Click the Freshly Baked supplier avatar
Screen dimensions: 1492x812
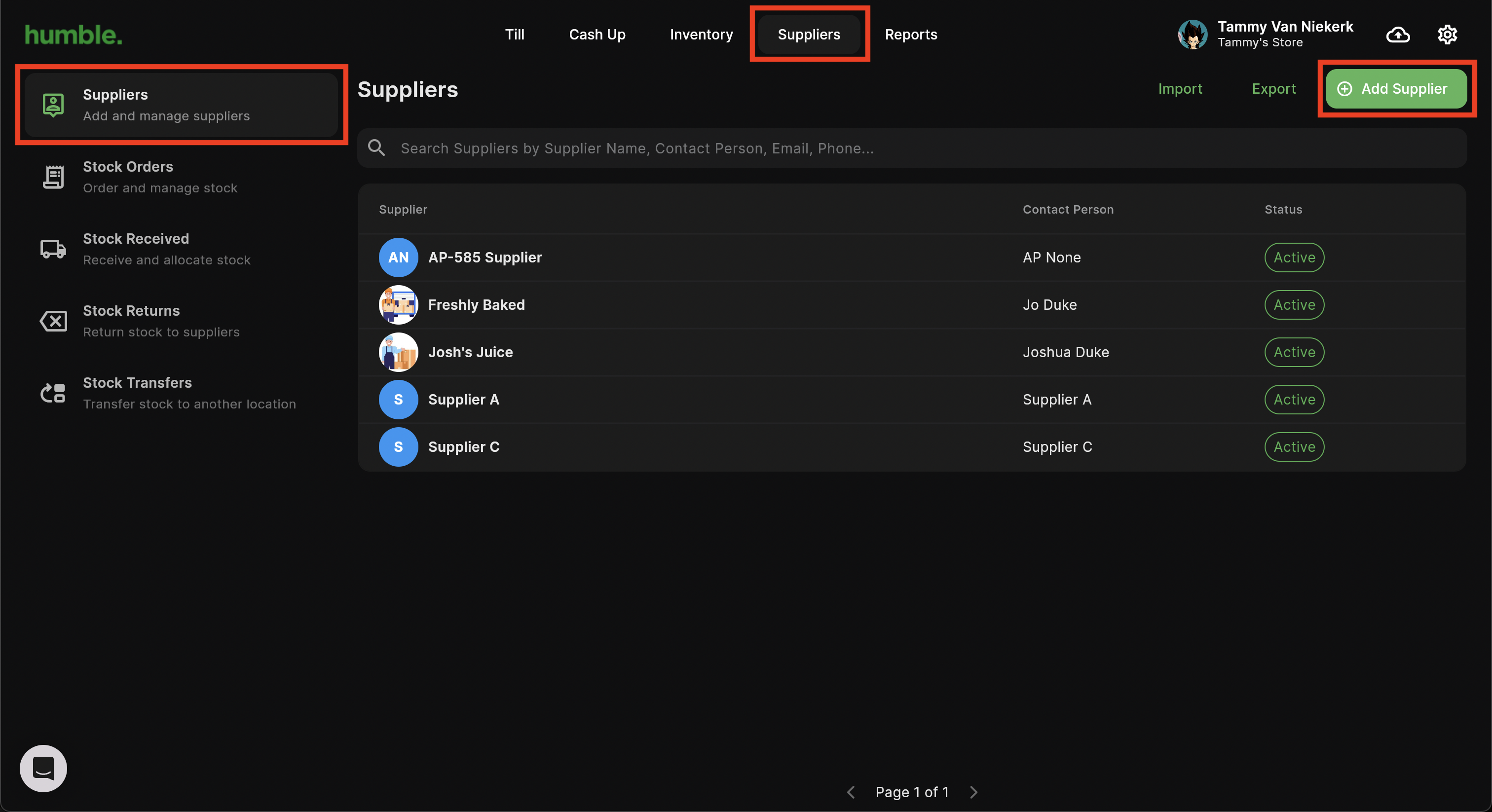pos(399,305)
